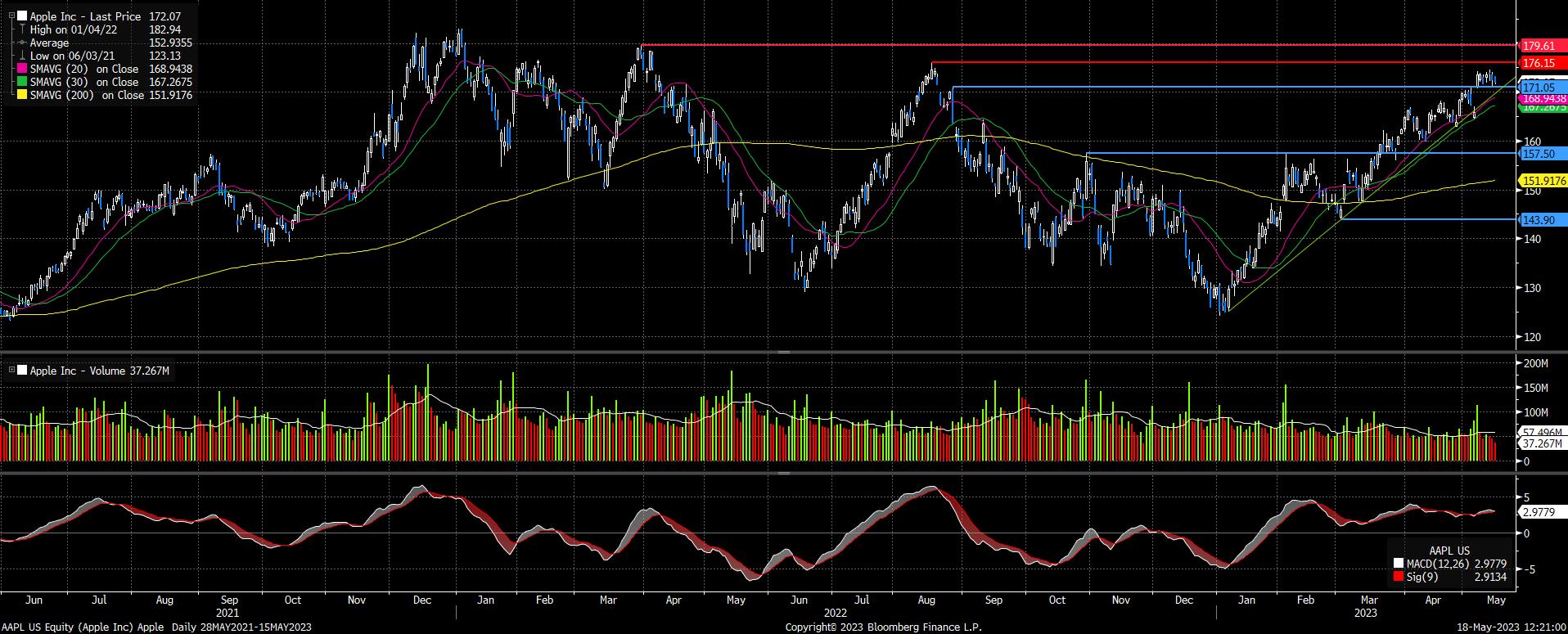Image resolution: width=1568 pixels, height=634 pixels.
Task: Click the 2021 year label on time axis
Action: click(228, 613)
